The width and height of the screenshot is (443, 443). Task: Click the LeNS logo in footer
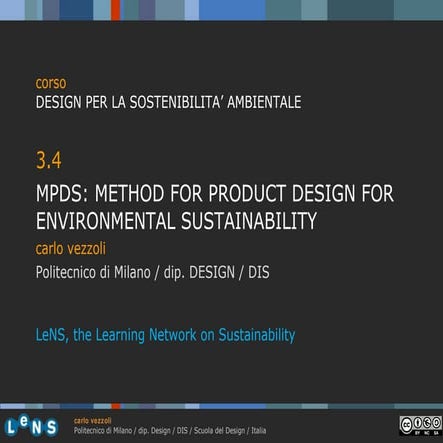32,426
